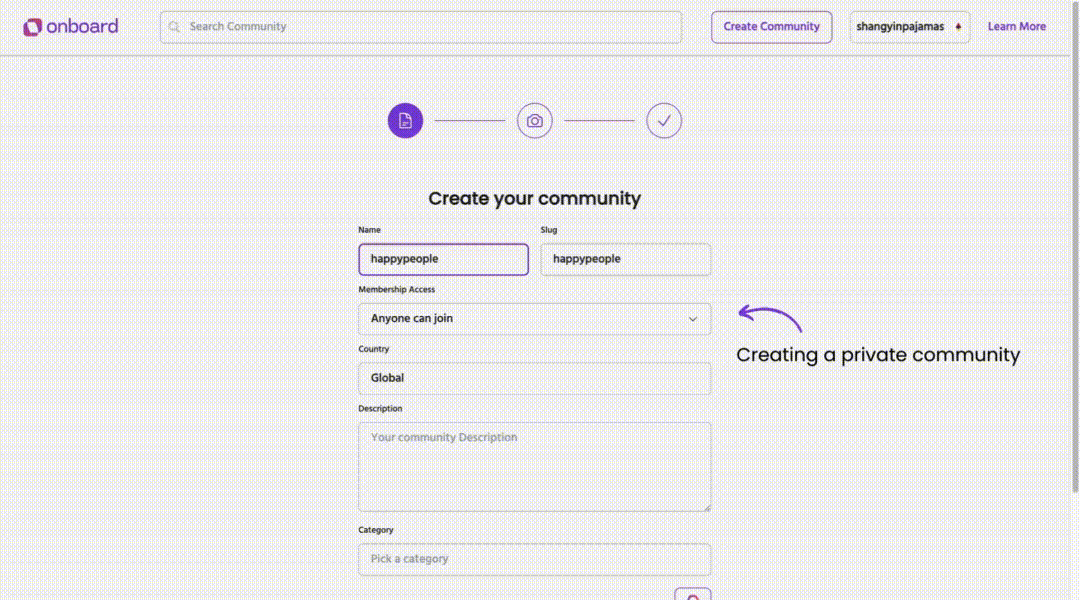1080x600 pixels.
Task: Open the Learn More link
Action: tap(1016, 27)
